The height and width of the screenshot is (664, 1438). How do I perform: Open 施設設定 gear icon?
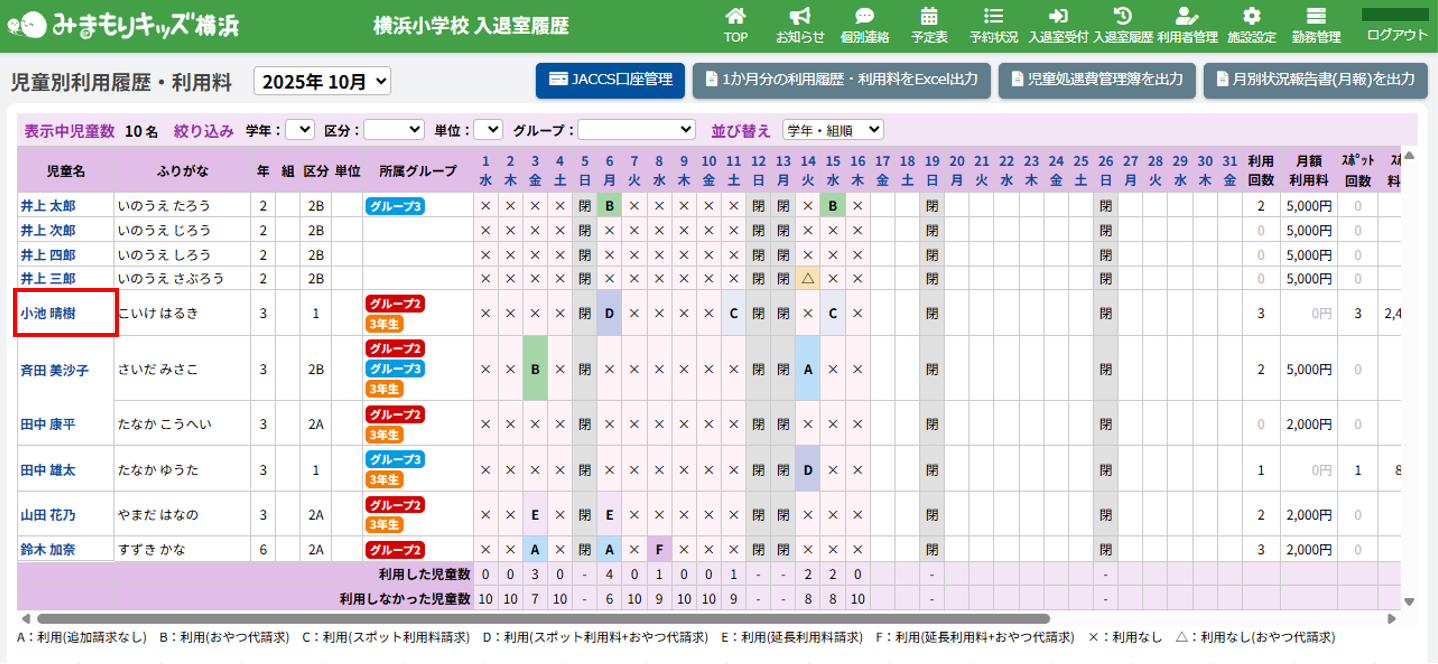pyautogui.click(x=1251, y=25)
